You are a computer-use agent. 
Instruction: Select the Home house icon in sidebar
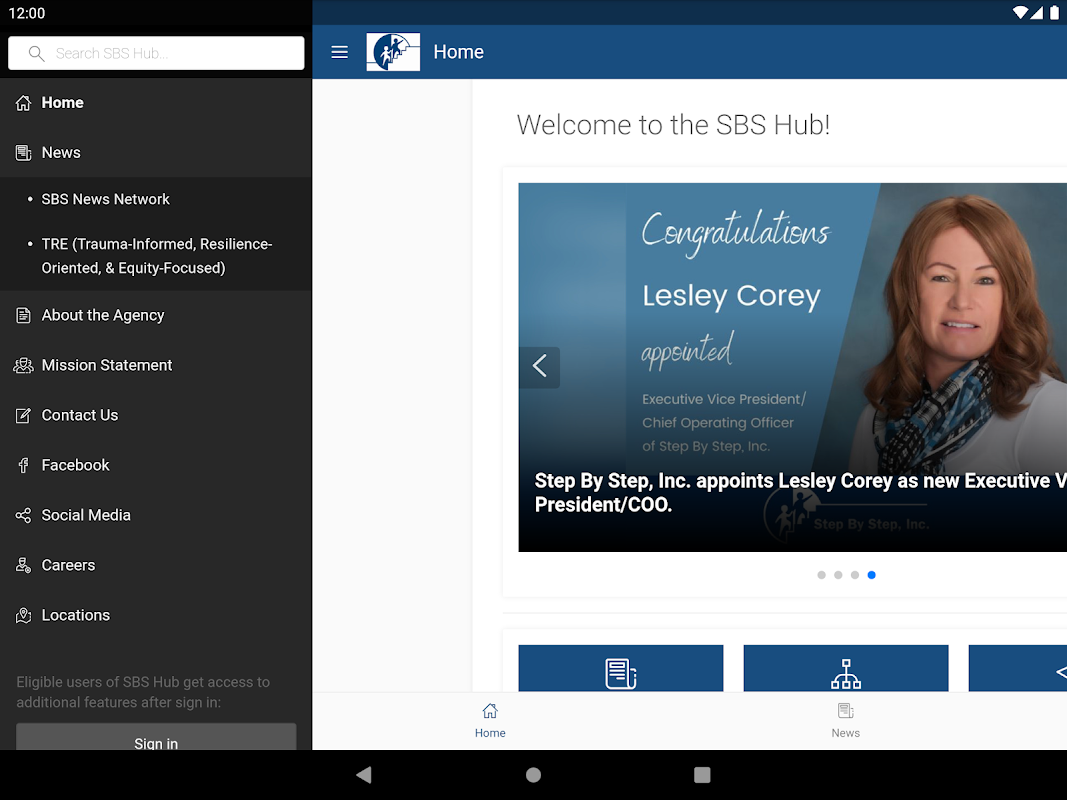[23, 103]
